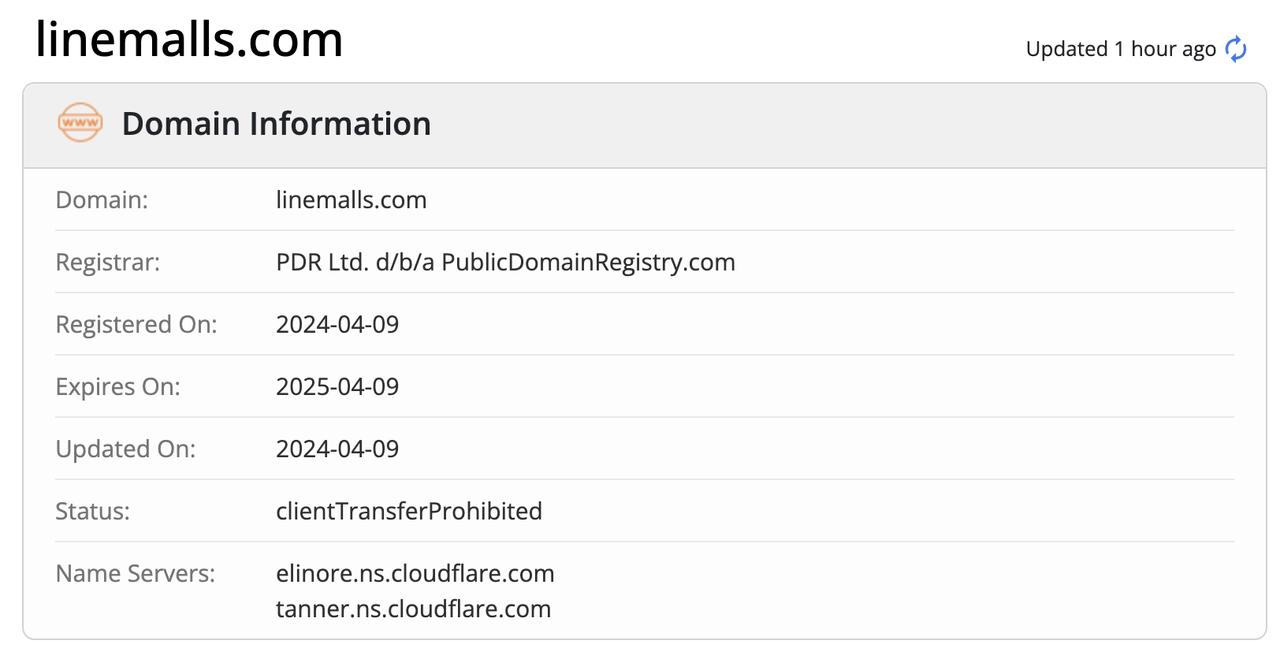Click the "Registrar:" row label
Screen dimensions: 1280x656
click(x=108, y=262)
